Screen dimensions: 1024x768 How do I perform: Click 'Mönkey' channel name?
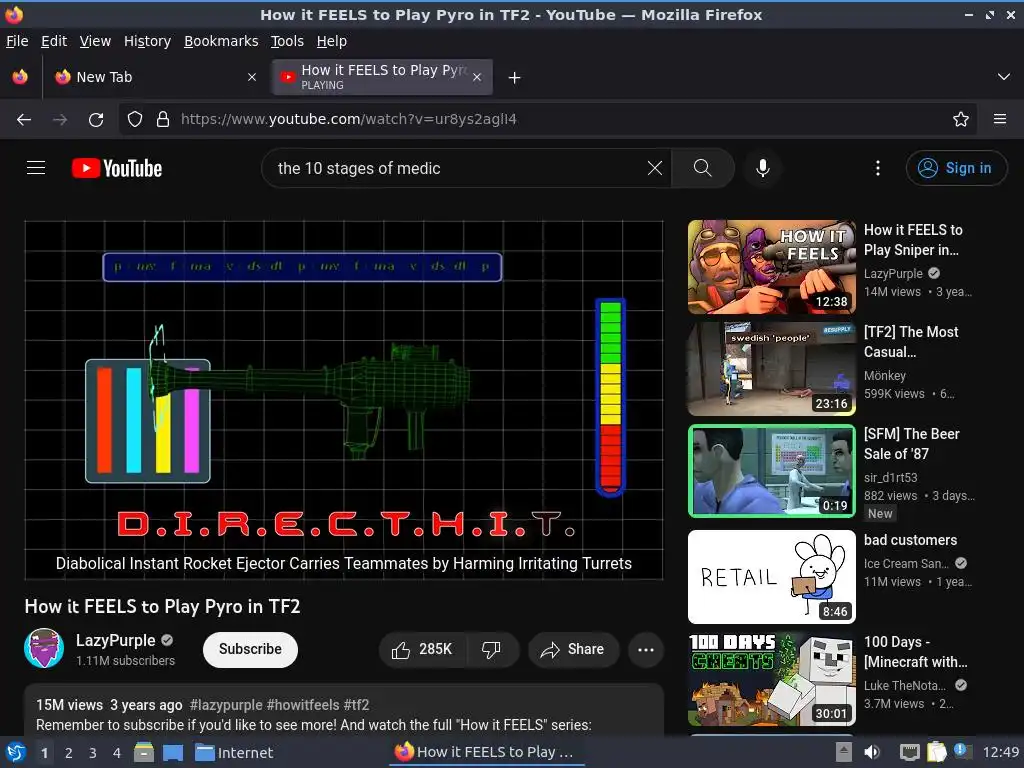click(885, 376)
